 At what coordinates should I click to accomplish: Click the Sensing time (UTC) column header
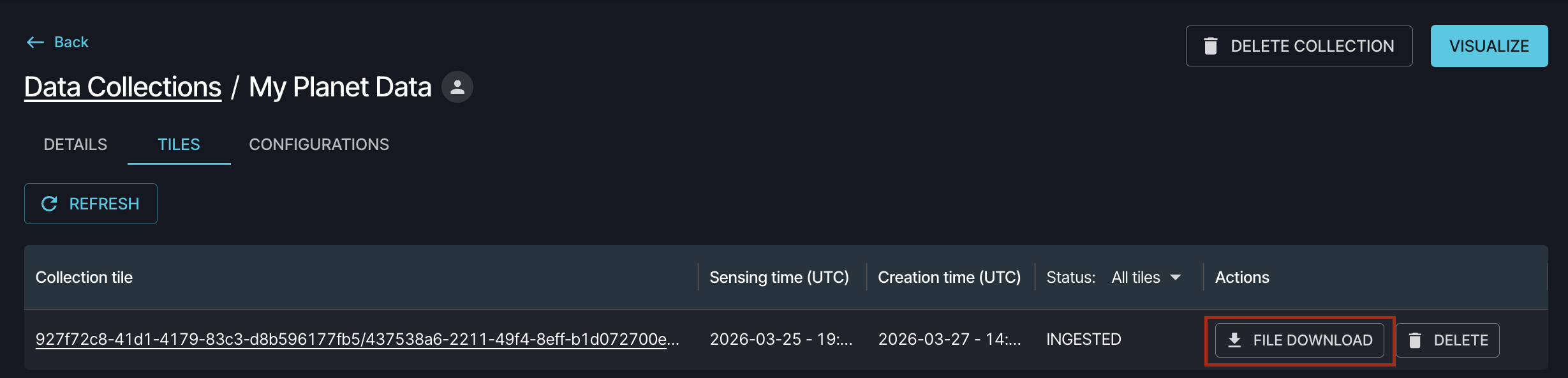pos(779,277)
